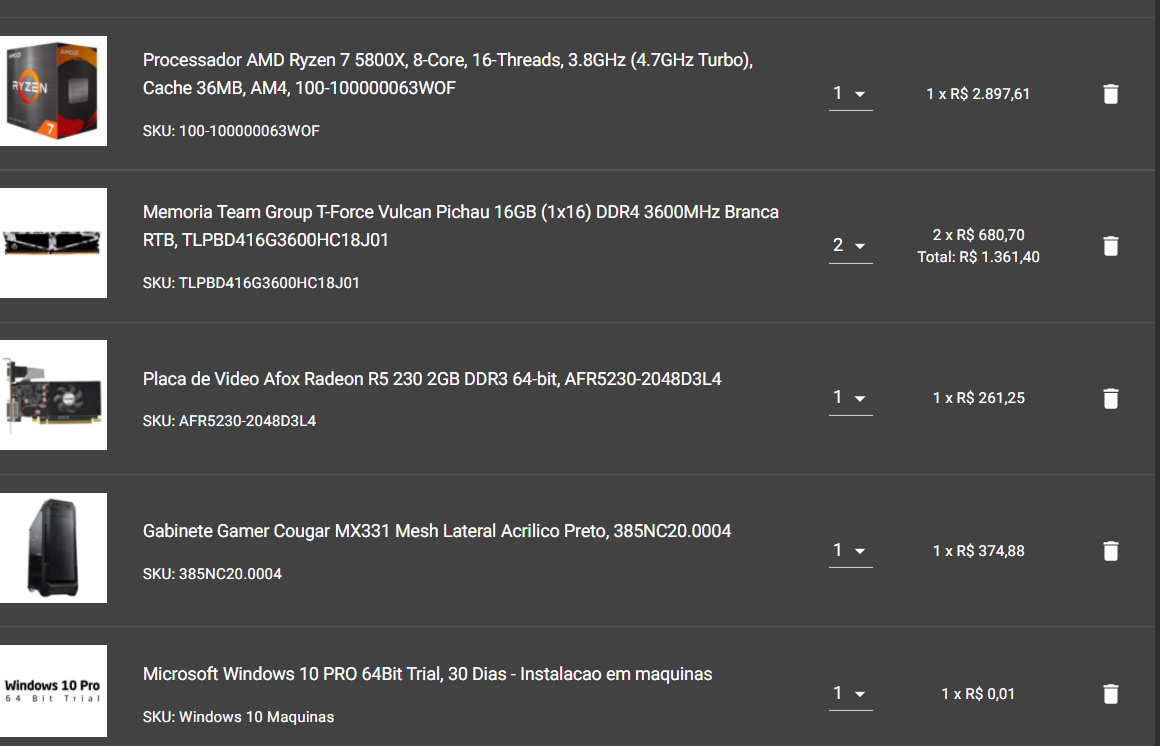
Task: Delete Windows 10 PRO Trial item
Action: pyautogui.click(x=1110, y=693)
